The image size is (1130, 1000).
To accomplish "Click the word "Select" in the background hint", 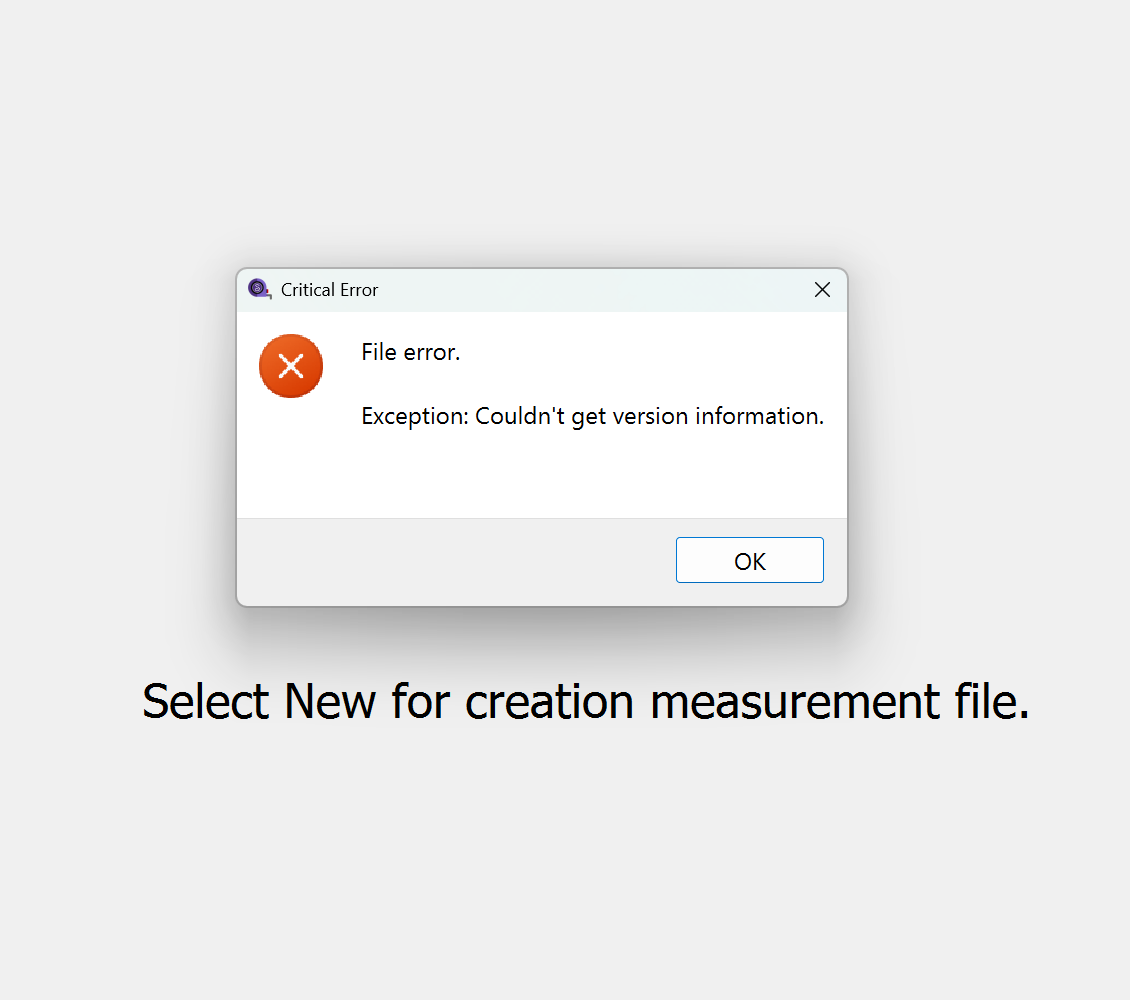I will pyautogui.click(x=207, y=701).
